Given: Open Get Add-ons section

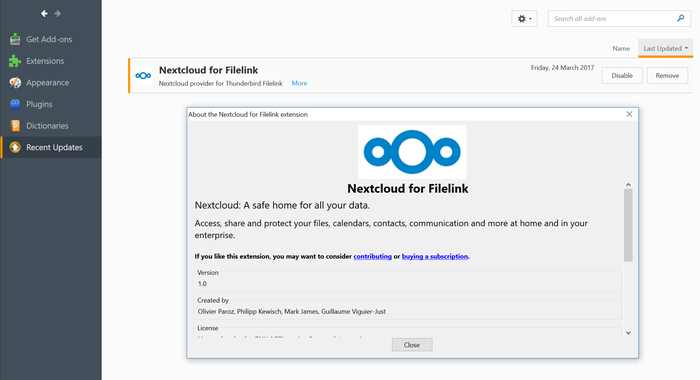Looking at the screenshot, I should click(51, 39).
